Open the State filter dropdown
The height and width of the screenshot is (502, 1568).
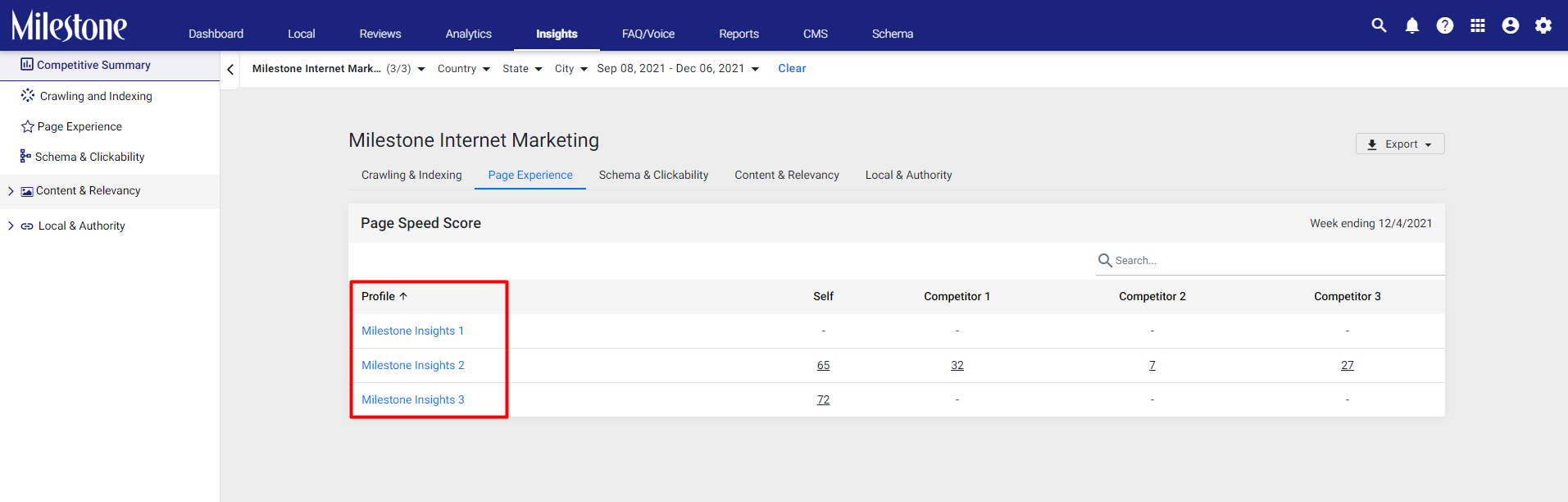tap(522, 69)
